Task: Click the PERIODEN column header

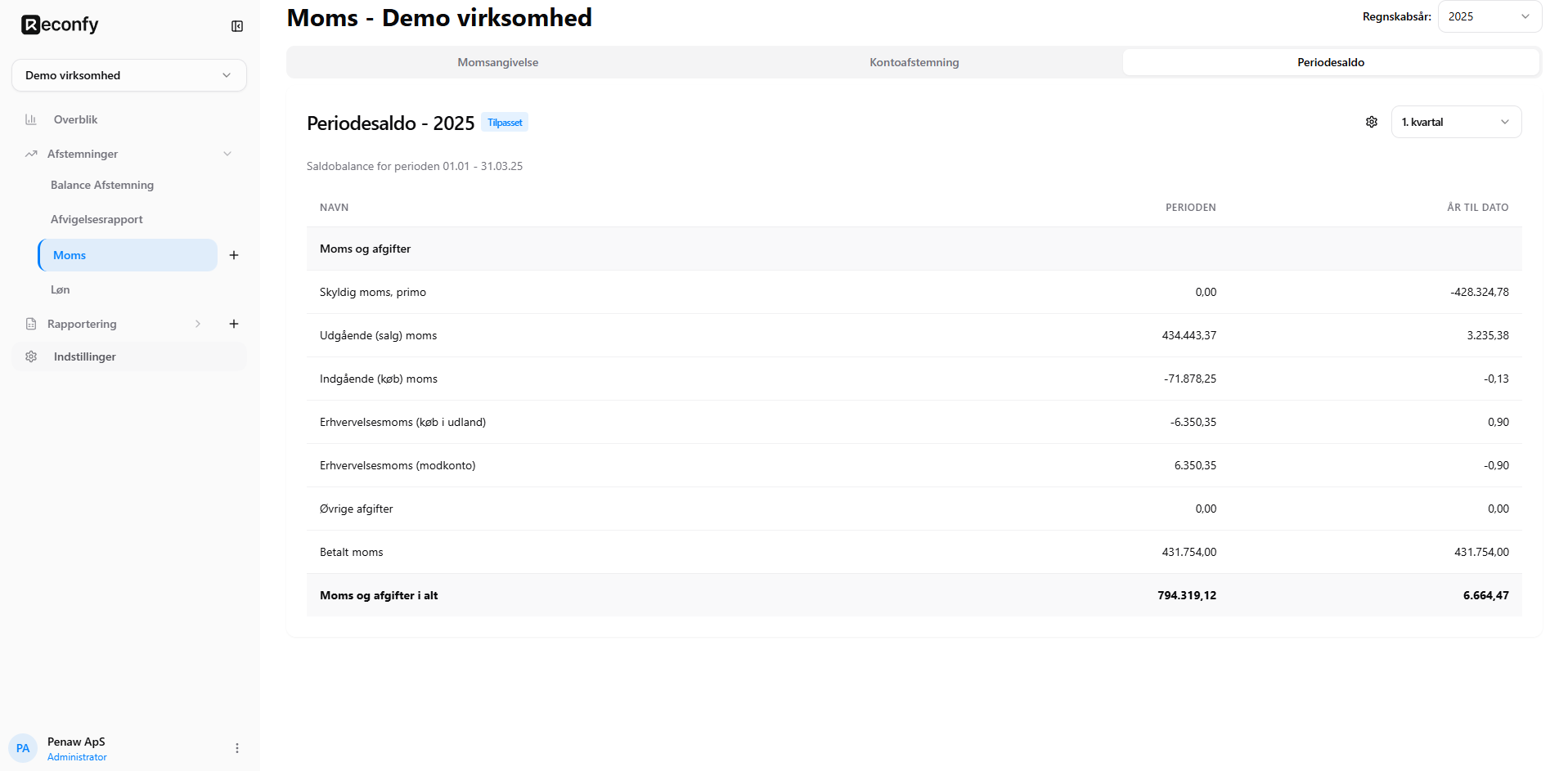Action: click(1191, 208)
